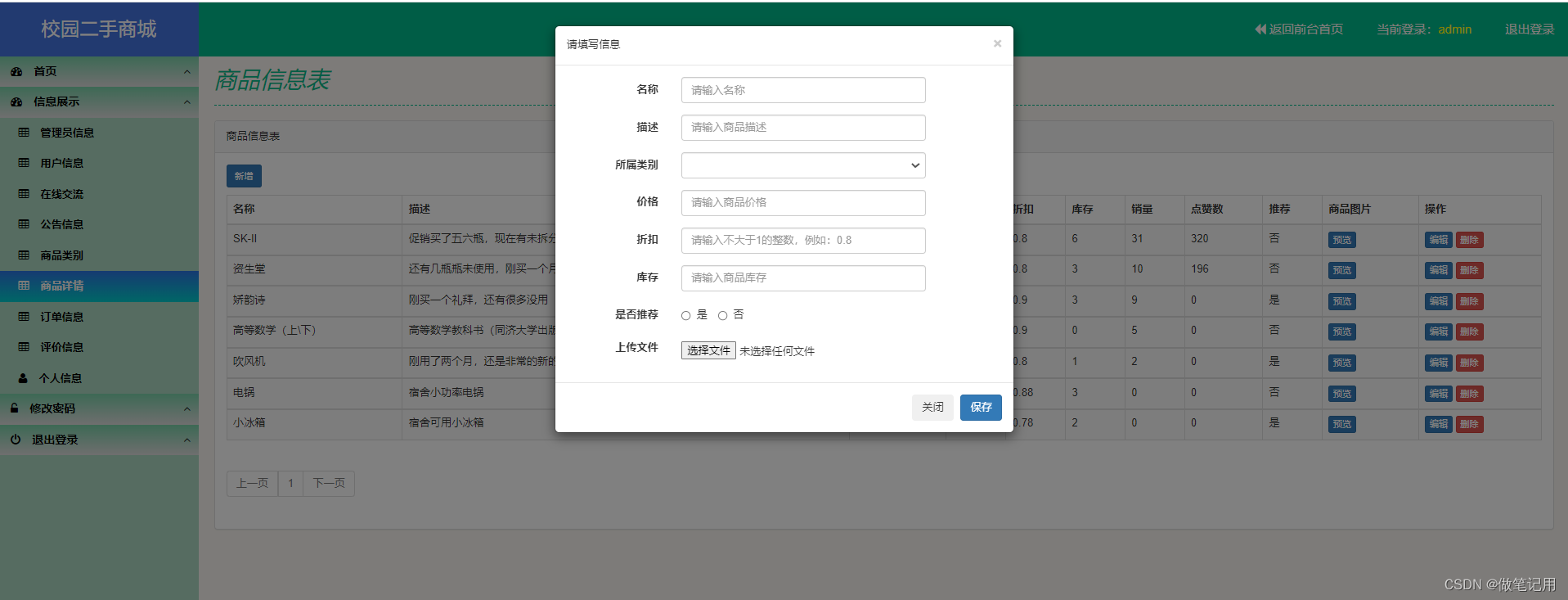Click the 名称 input field
1568x600 pixels.
[x=803, y=90]
